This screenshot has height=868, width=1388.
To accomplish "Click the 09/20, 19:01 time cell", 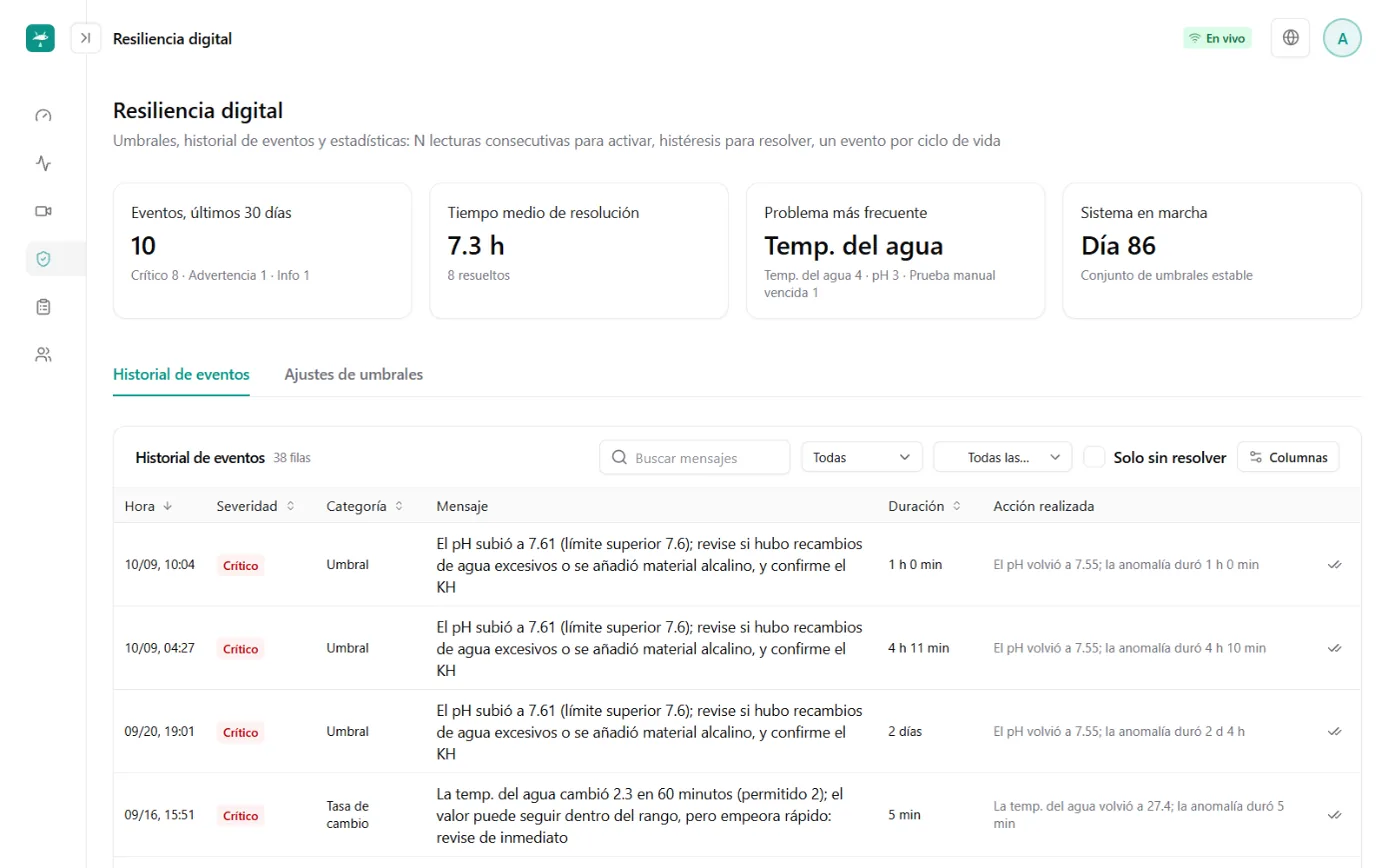I will (160, 731).
